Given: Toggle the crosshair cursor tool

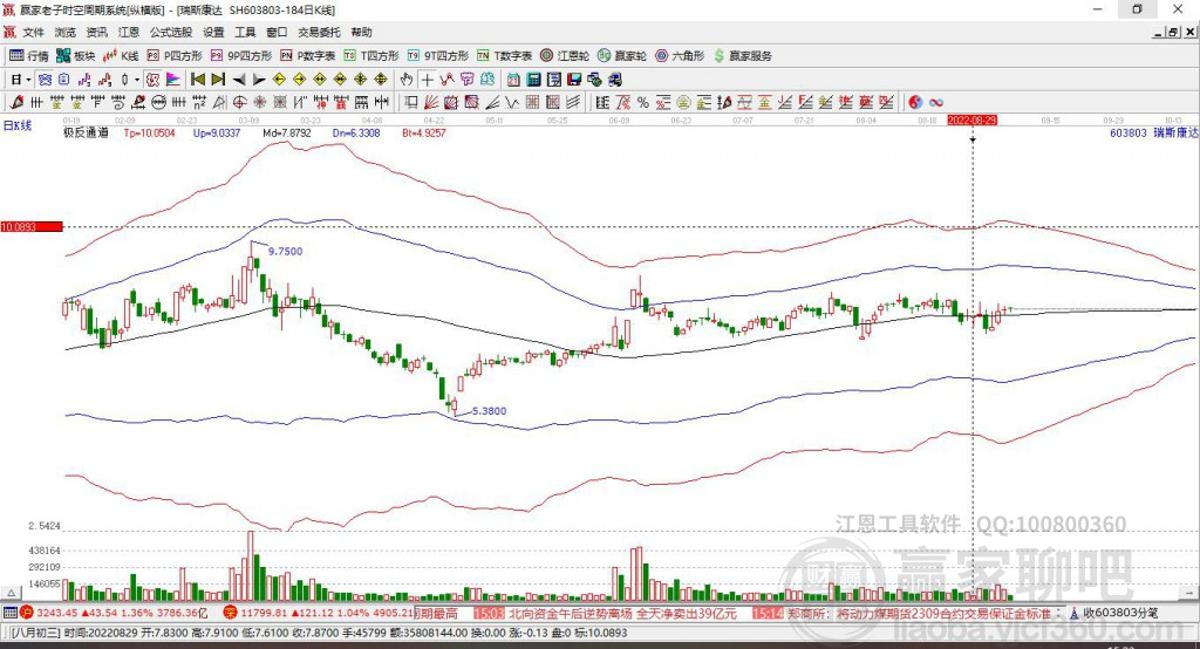Looking at the screenshot, I should [427, 79].
